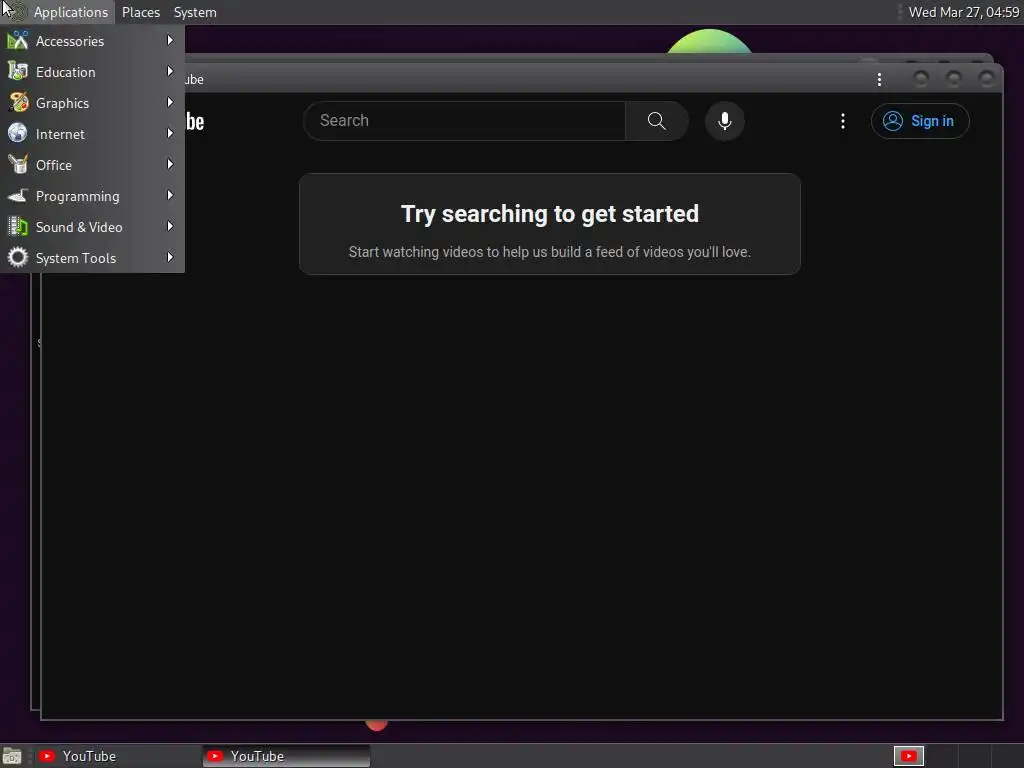Screen dimensions: 1024x768
Task: Click the Office category icon
Action: click(x=18, y=165)
